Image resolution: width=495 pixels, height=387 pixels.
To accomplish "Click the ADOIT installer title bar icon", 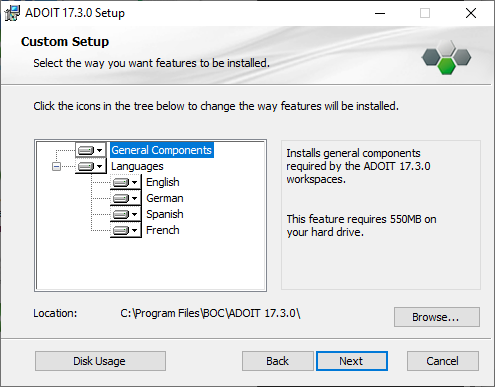I will click(x=12, y=13).
